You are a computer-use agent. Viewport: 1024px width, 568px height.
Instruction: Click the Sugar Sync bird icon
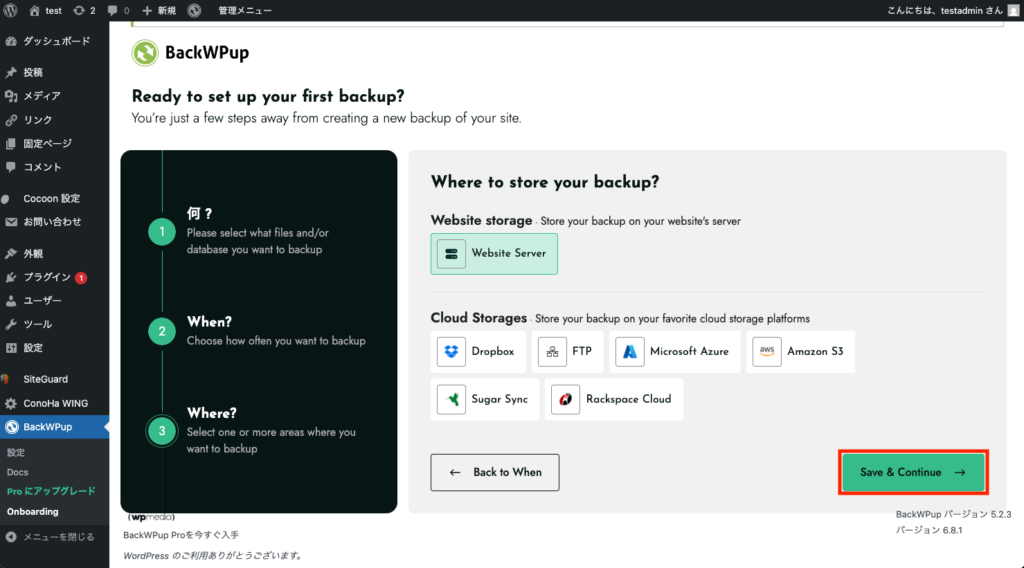[x=451, y=400]
